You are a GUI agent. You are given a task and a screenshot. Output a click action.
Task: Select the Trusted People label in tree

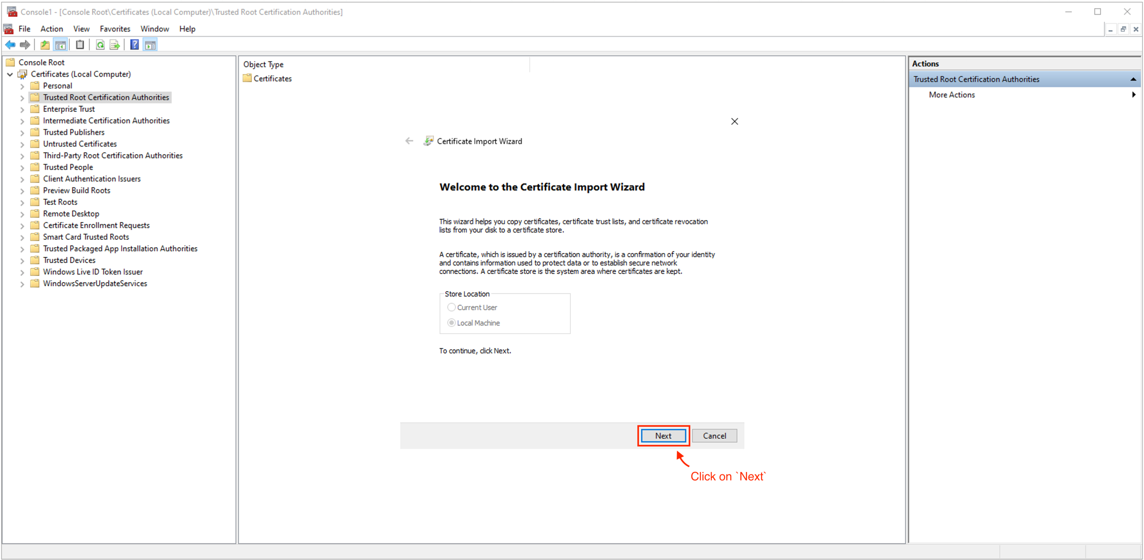tap(68, 168)
